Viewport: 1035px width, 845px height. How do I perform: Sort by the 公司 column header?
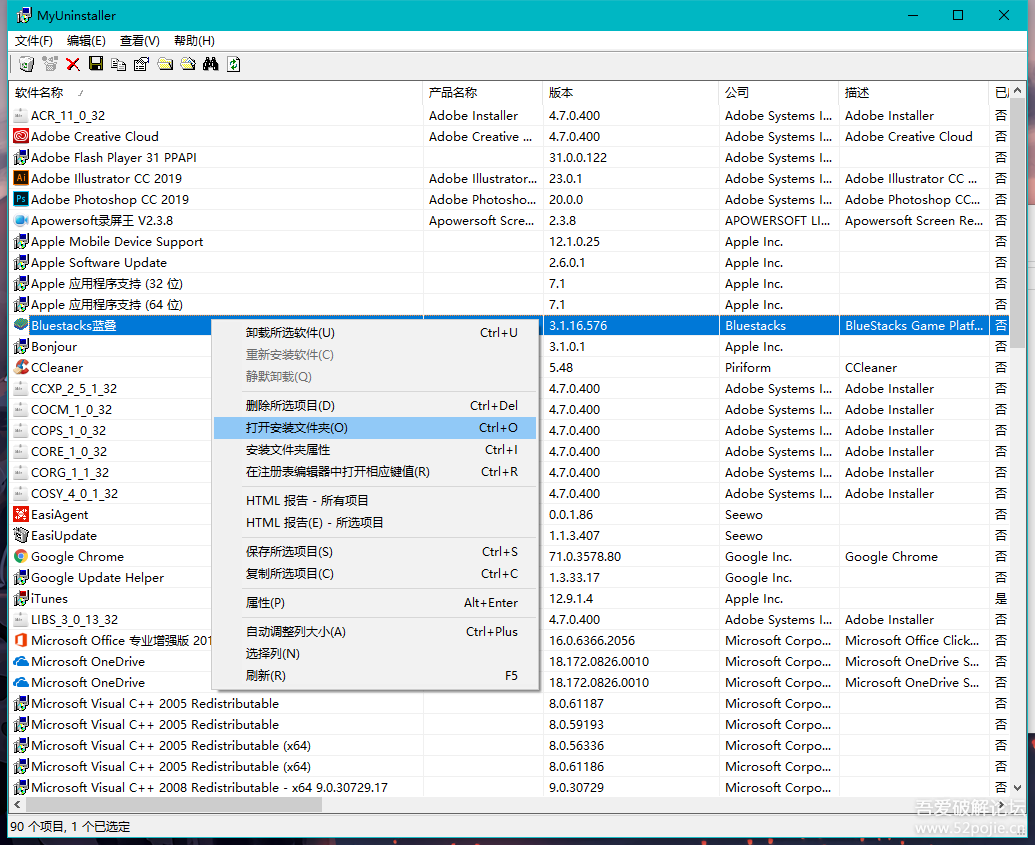[779, 93]
